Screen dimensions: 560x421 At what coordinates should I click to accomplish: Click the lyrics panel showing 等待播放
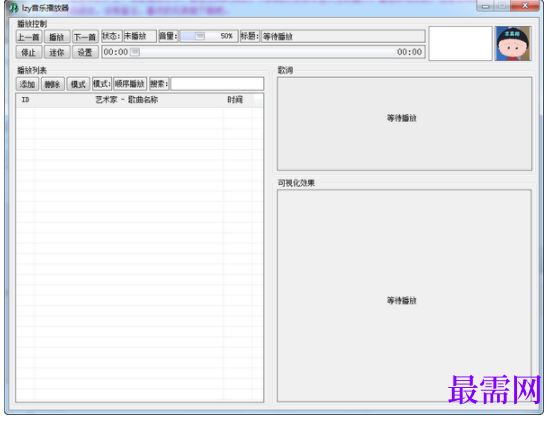coord(404,124)
